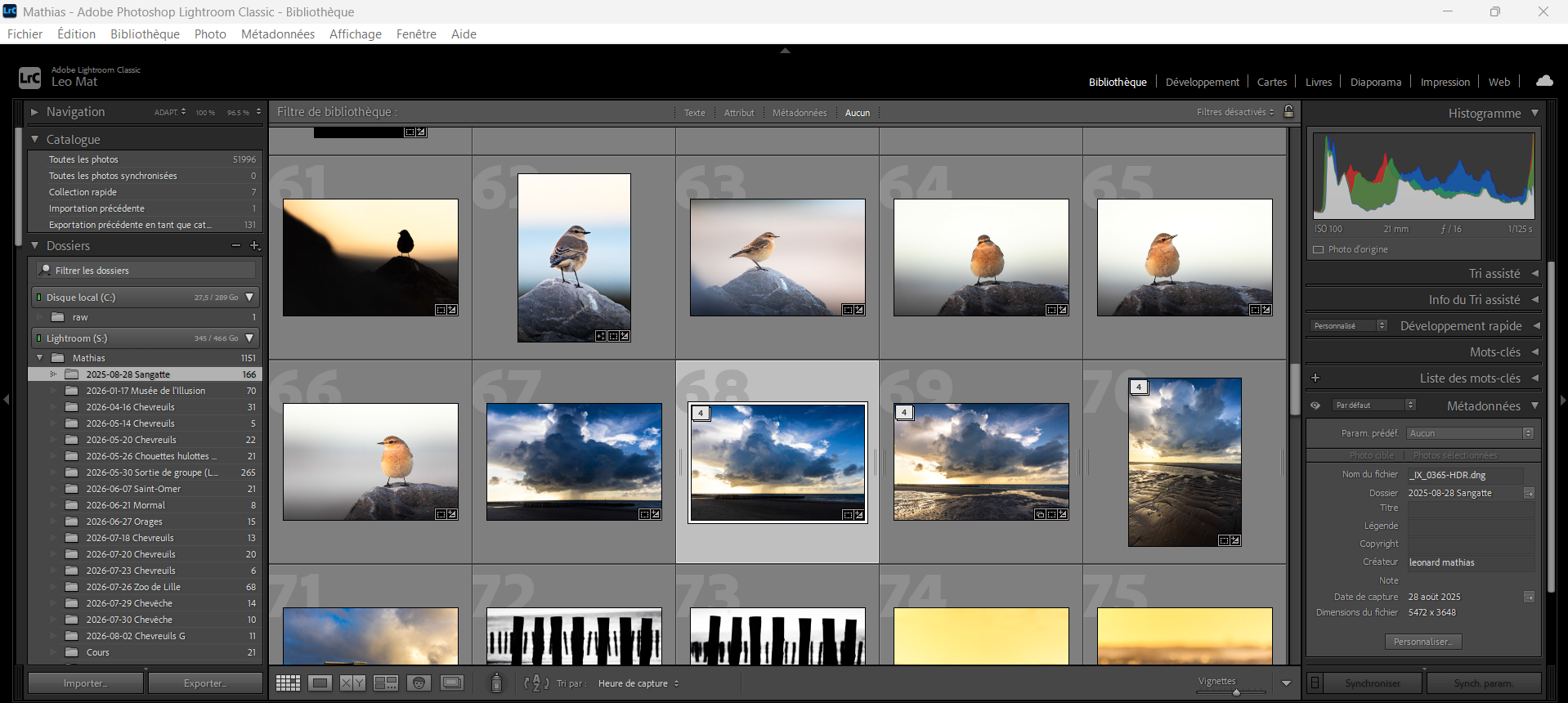Open Lightroom Classic Lrc logo
This screenshot has height=703, width=1568.
29,78
